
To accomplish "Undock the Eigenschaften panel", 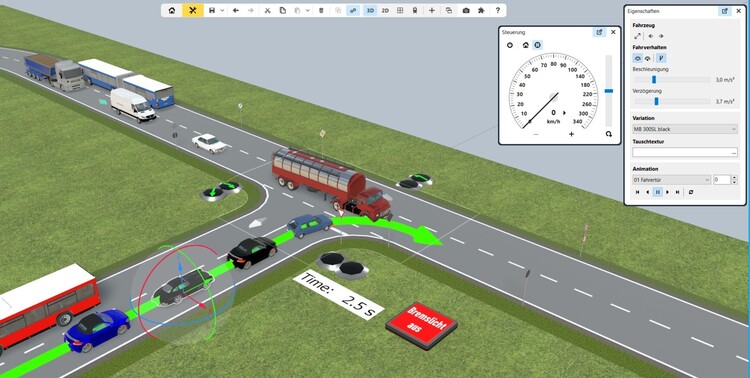I will [725, 11].
